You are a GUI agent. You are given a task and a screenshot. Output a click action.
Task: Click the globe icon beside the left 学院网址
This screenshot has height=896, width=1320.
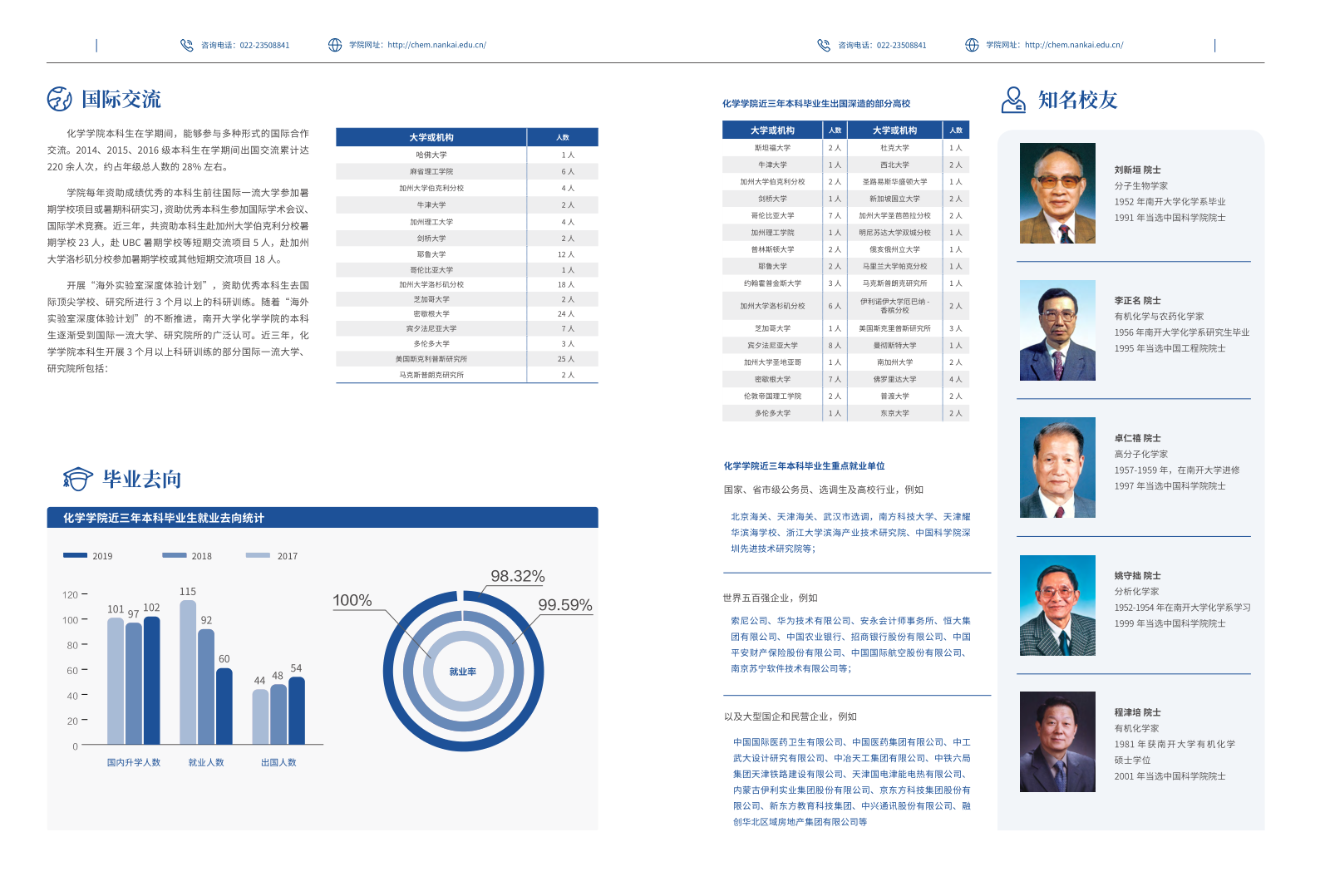[x=335, y=45]
